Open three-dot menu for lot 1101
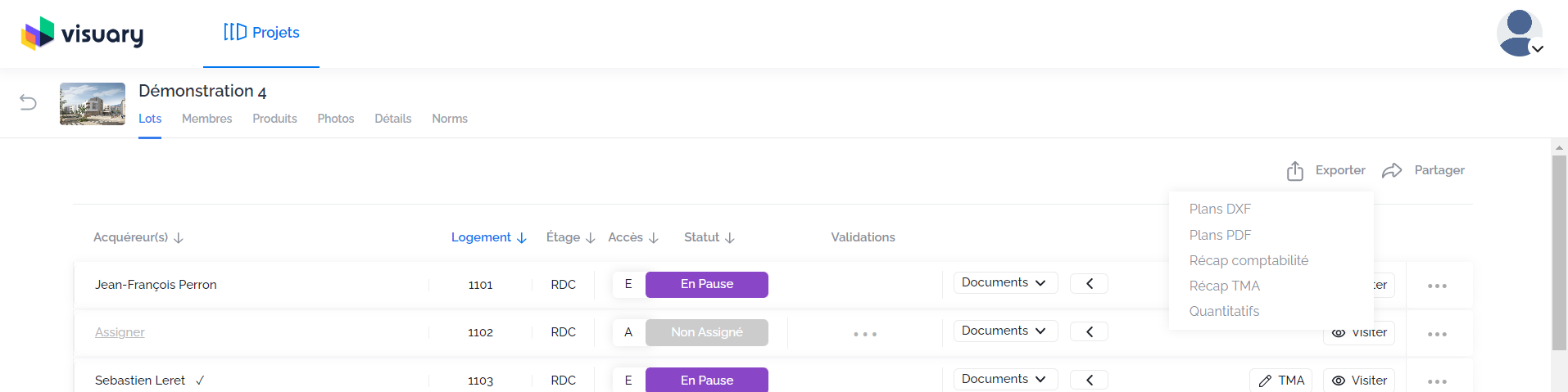This screenshot has height=392, width=1568. pyautogui.click(x=1437, y=286)
